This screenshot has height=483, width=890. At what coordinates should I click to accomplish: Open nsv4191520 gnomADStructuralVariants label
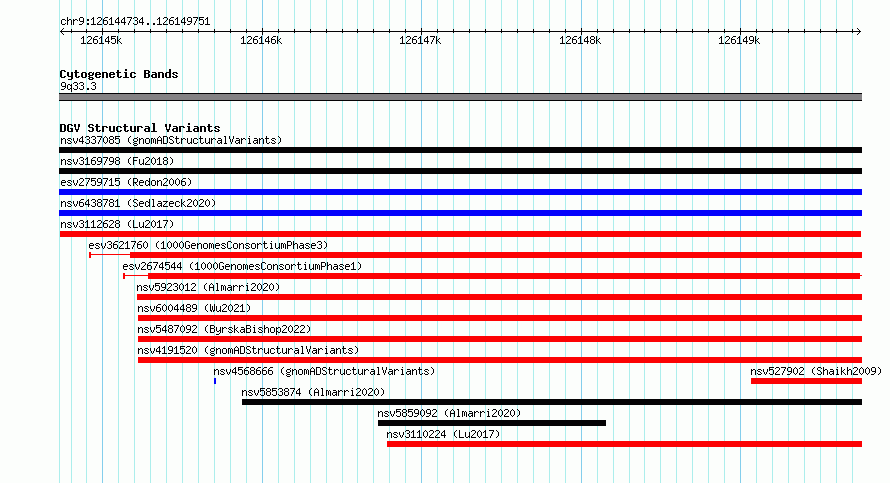(x=248, y=350)
